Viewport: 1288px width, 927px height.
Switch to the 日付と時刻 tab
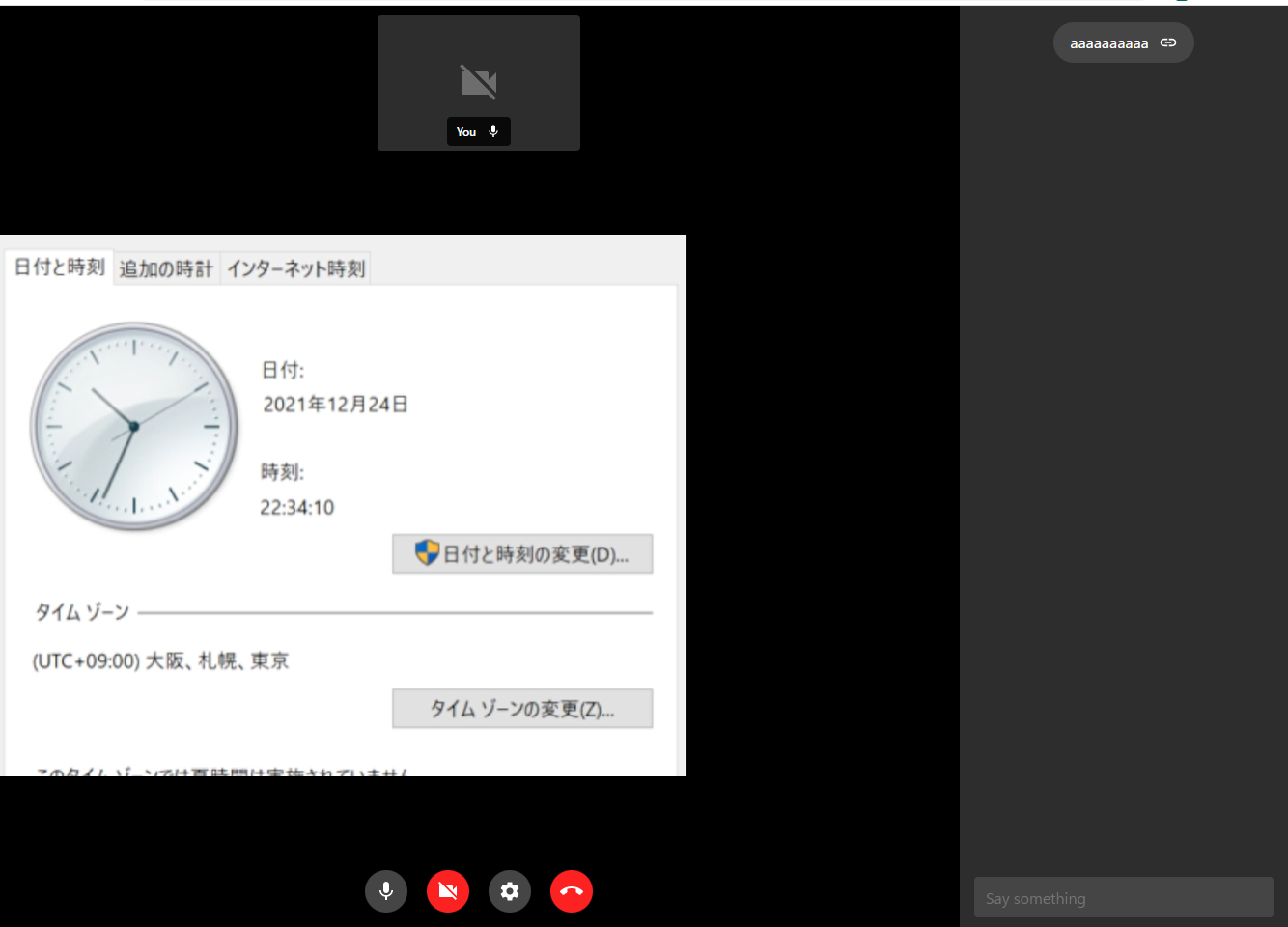point(60,267)
